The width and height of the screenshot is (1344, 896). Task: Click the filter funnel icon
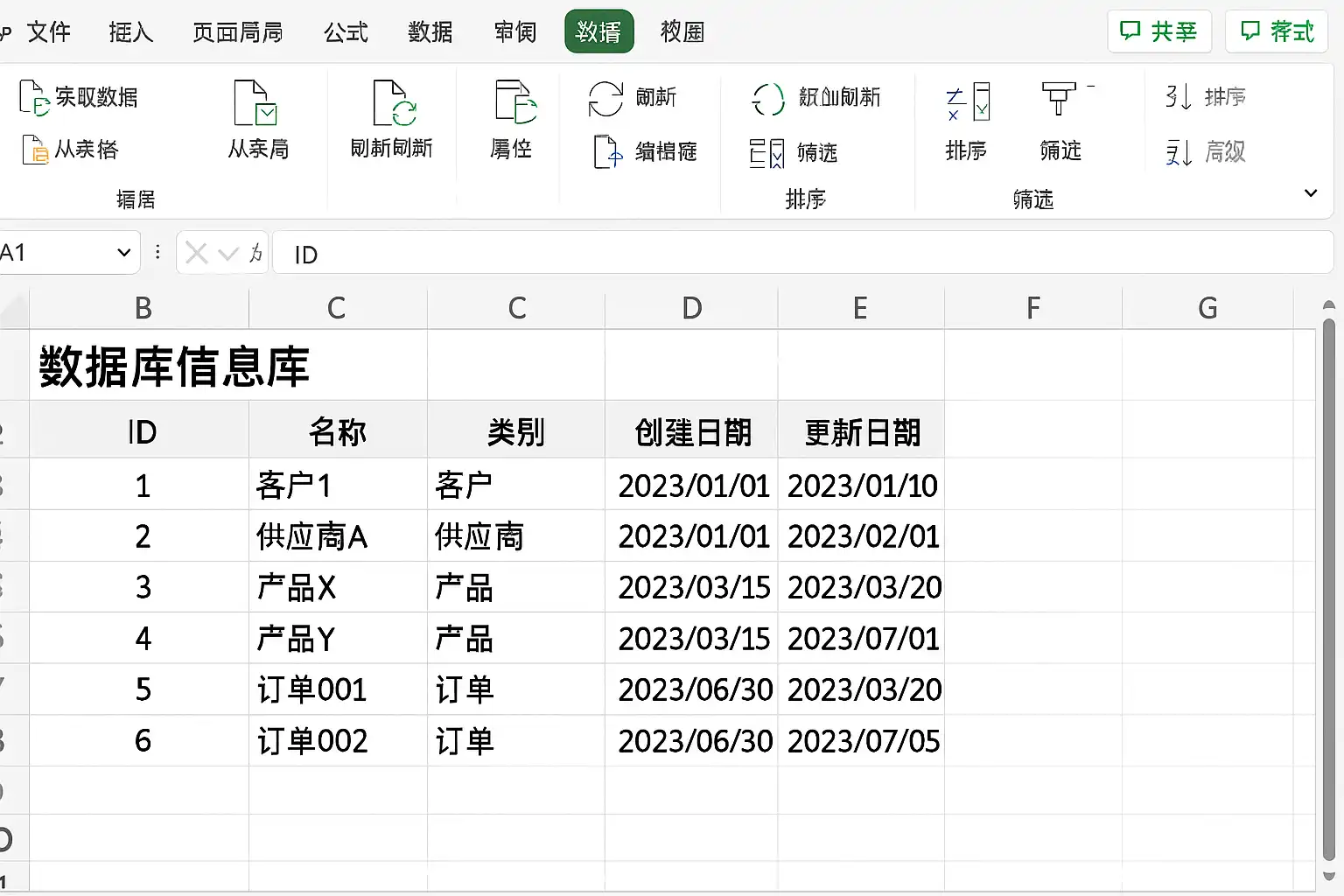pyautogui.click(x=1059, y=98)
